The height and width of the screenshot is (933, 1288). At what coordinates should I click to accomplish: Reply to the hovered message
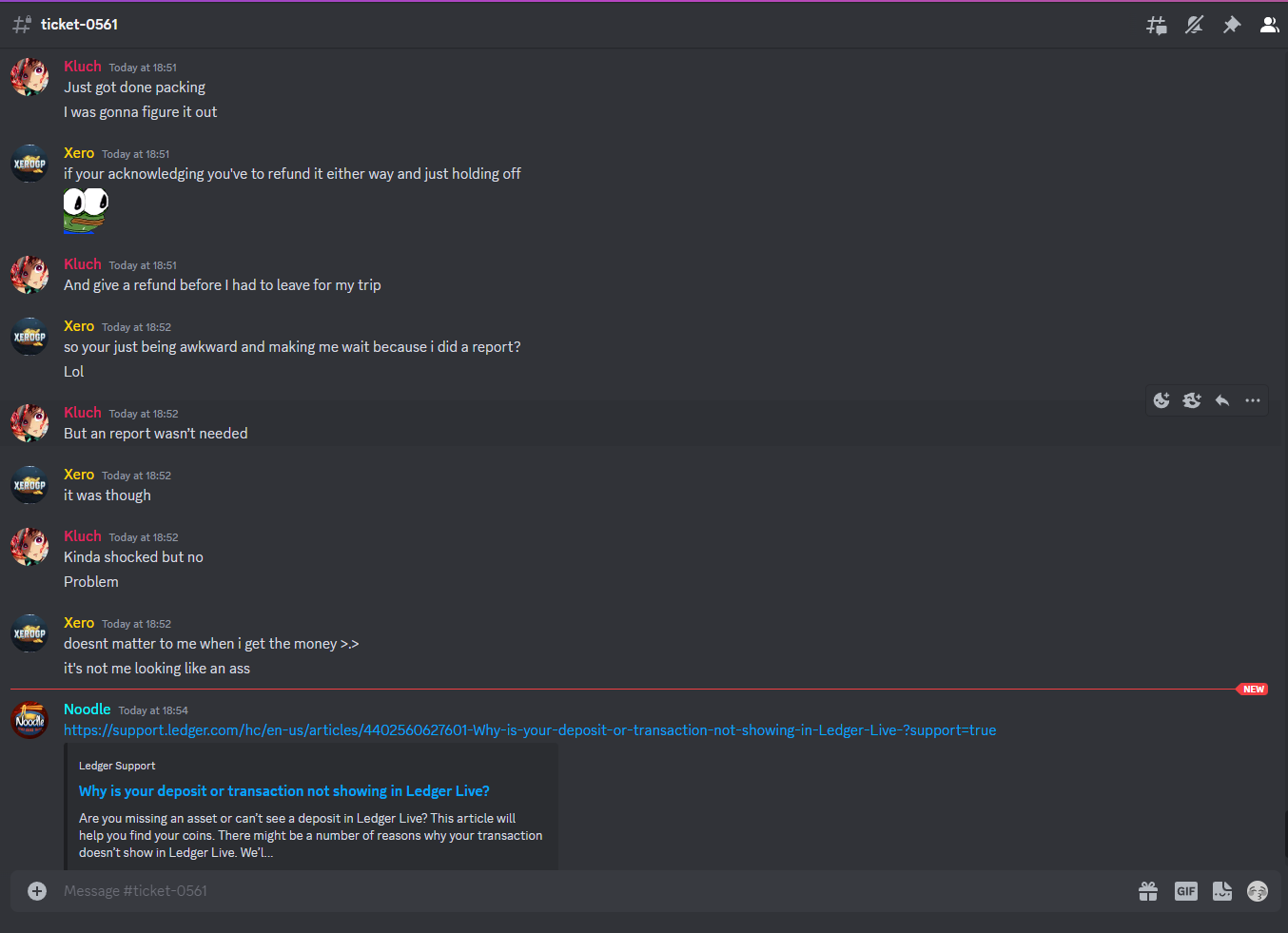tap(1222, 400)
